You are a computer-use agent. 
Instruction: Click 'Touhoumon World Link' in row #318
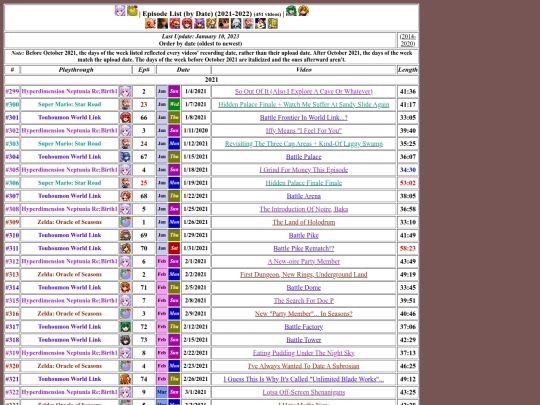click(70, 340)
